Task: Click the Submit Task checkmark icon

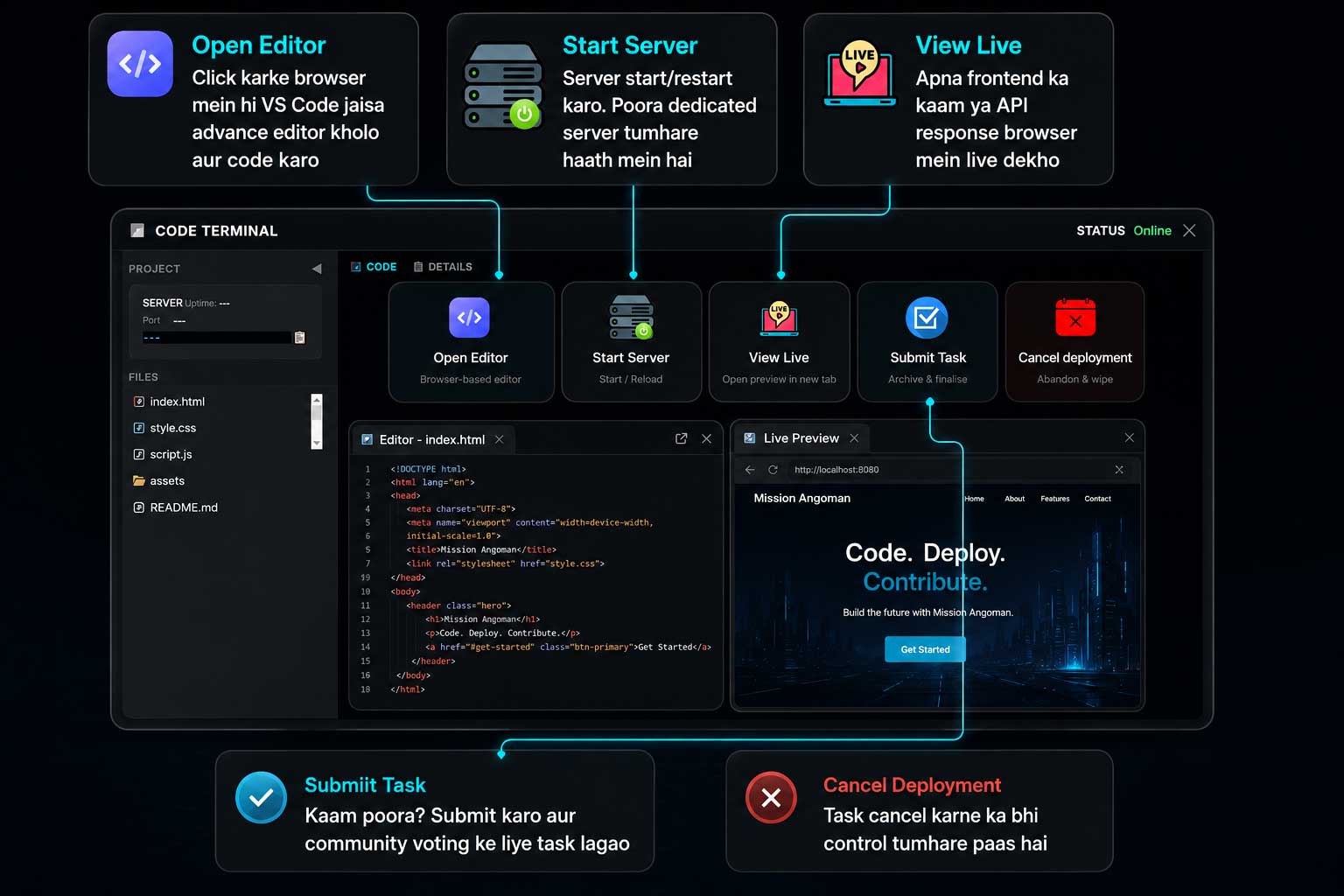Action: (927, 318)
